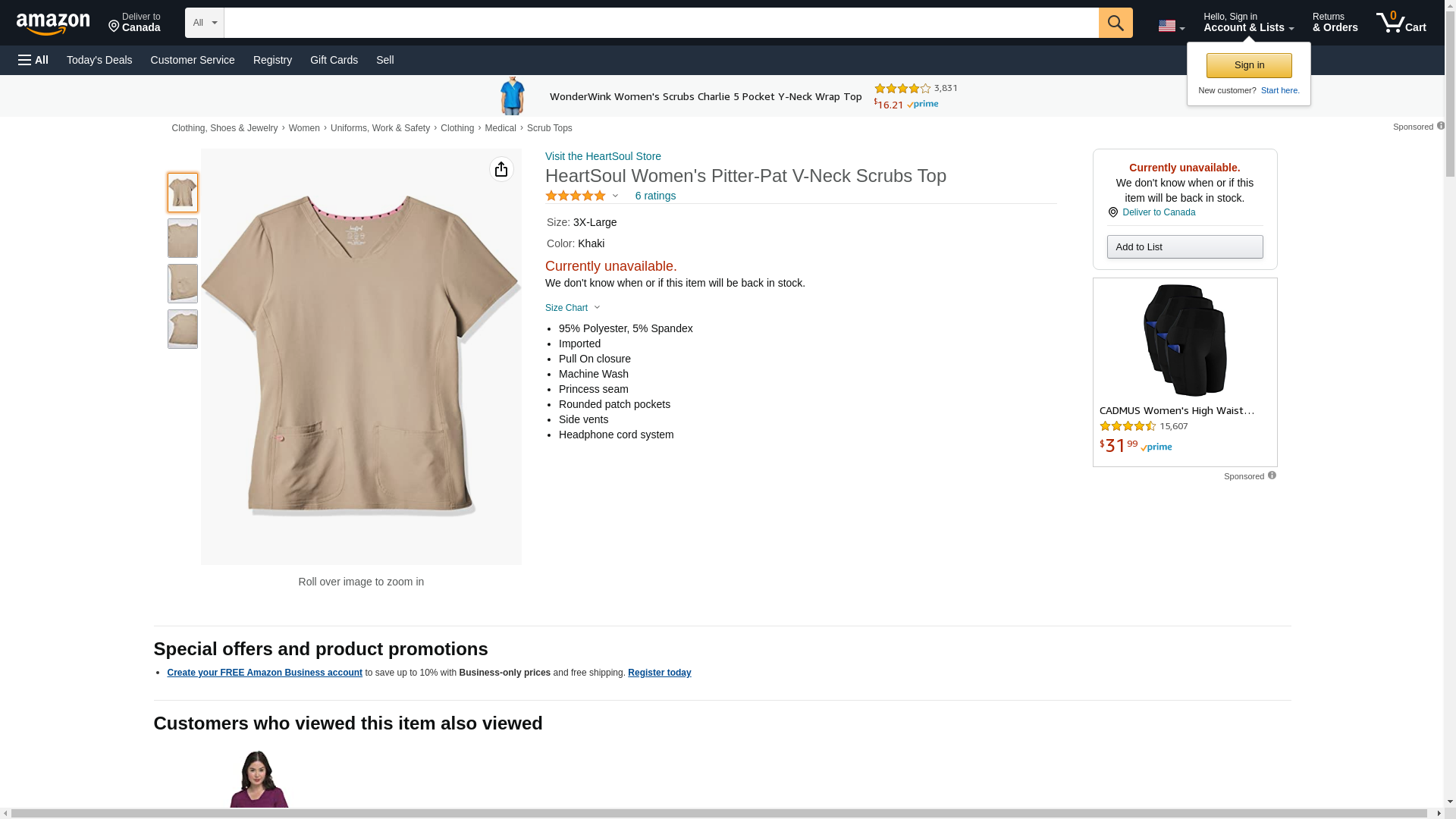Expand the Size Chart section
This screenshot has width=1456, height=819.
point(573,308)
